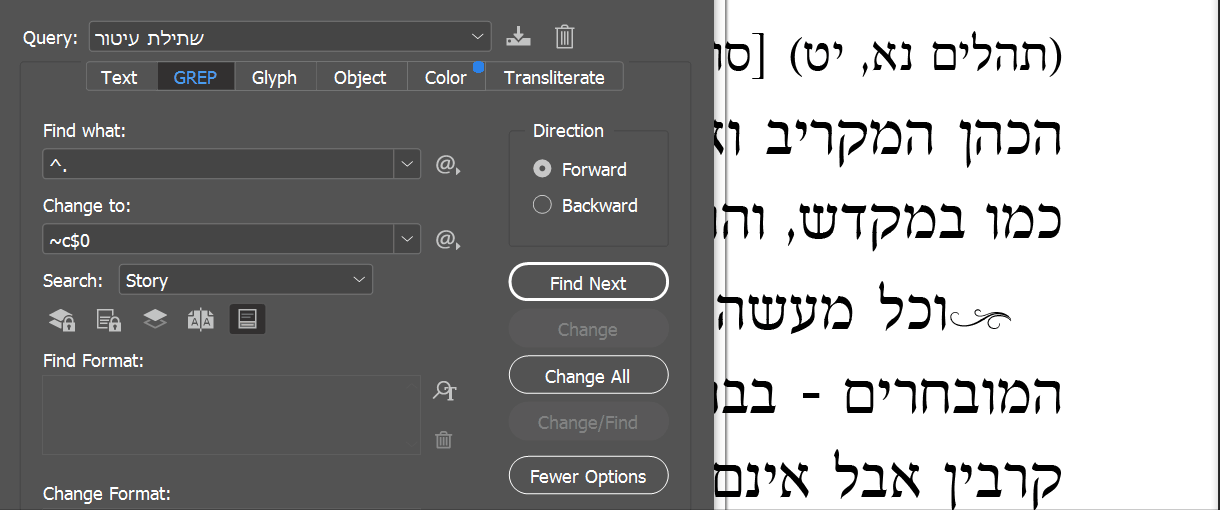Open special characters menu for Find what
The image size is (1220, 510).
pos(446,165)
